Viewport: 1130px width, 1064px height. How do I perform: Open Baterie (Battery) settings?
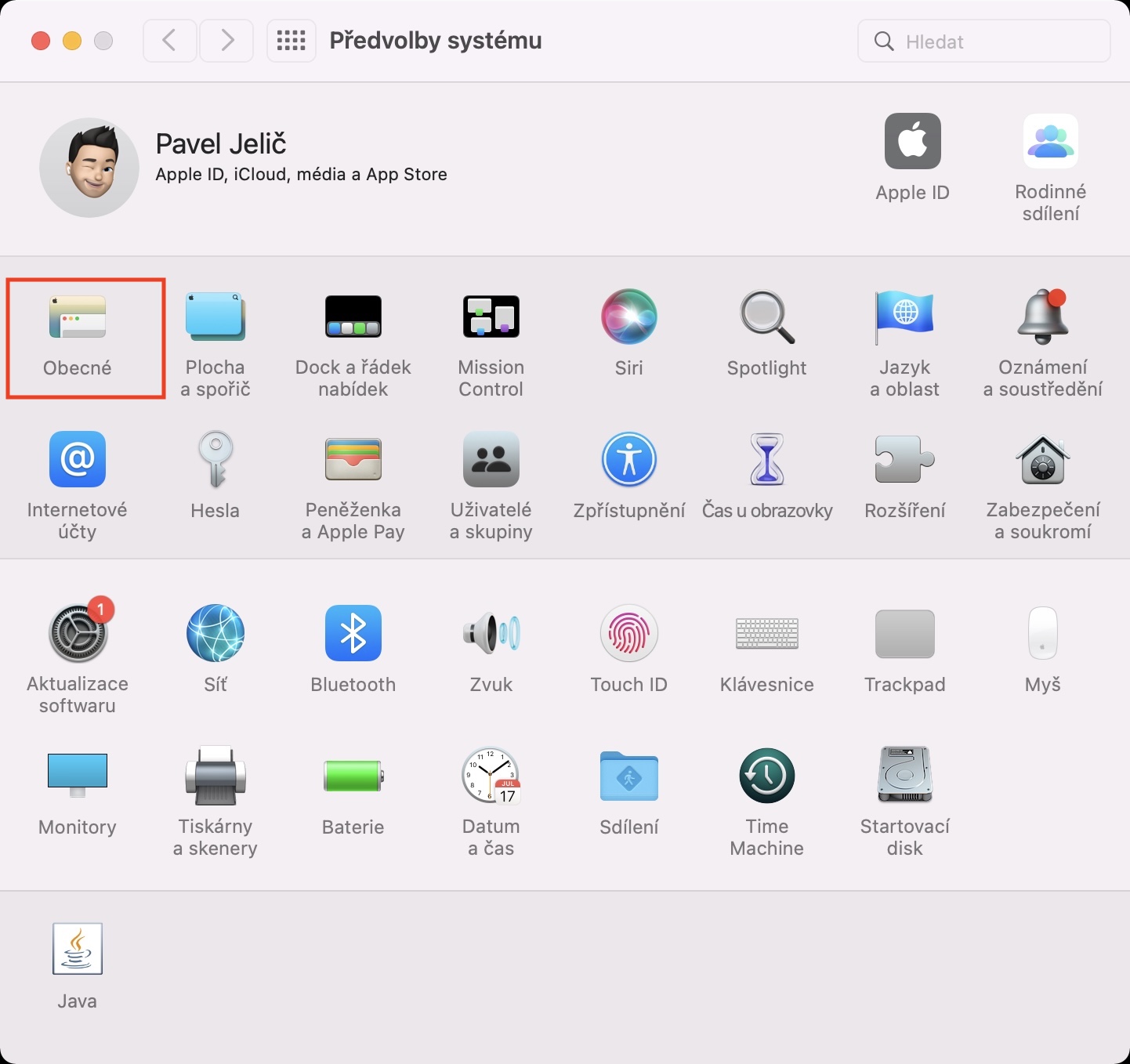[353, 776]
